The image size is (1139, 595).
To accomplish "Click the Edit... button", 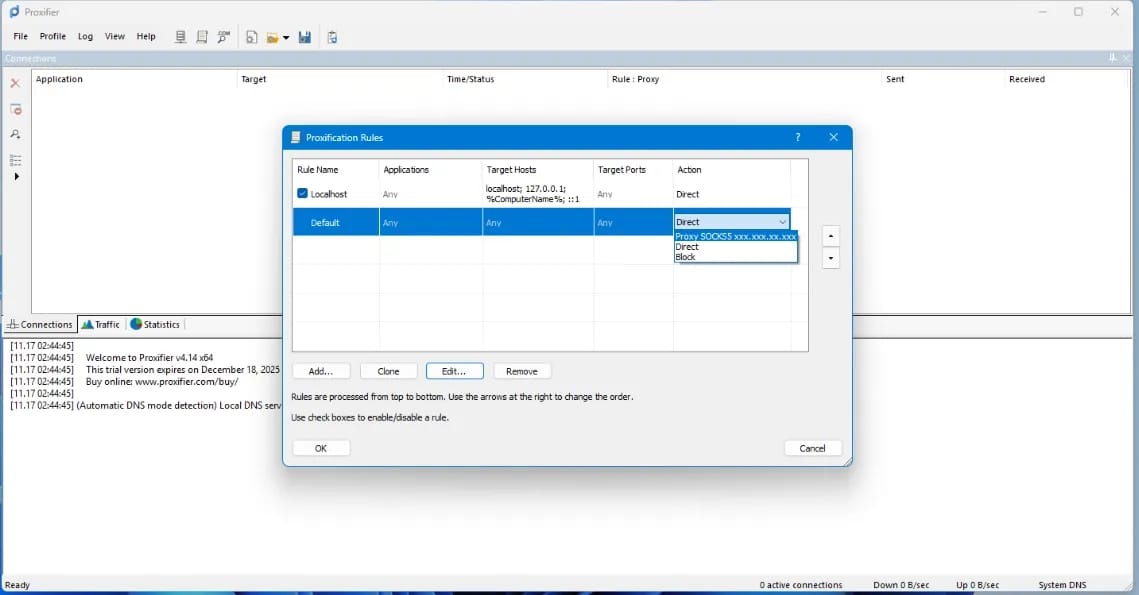I will coord(455,371).
